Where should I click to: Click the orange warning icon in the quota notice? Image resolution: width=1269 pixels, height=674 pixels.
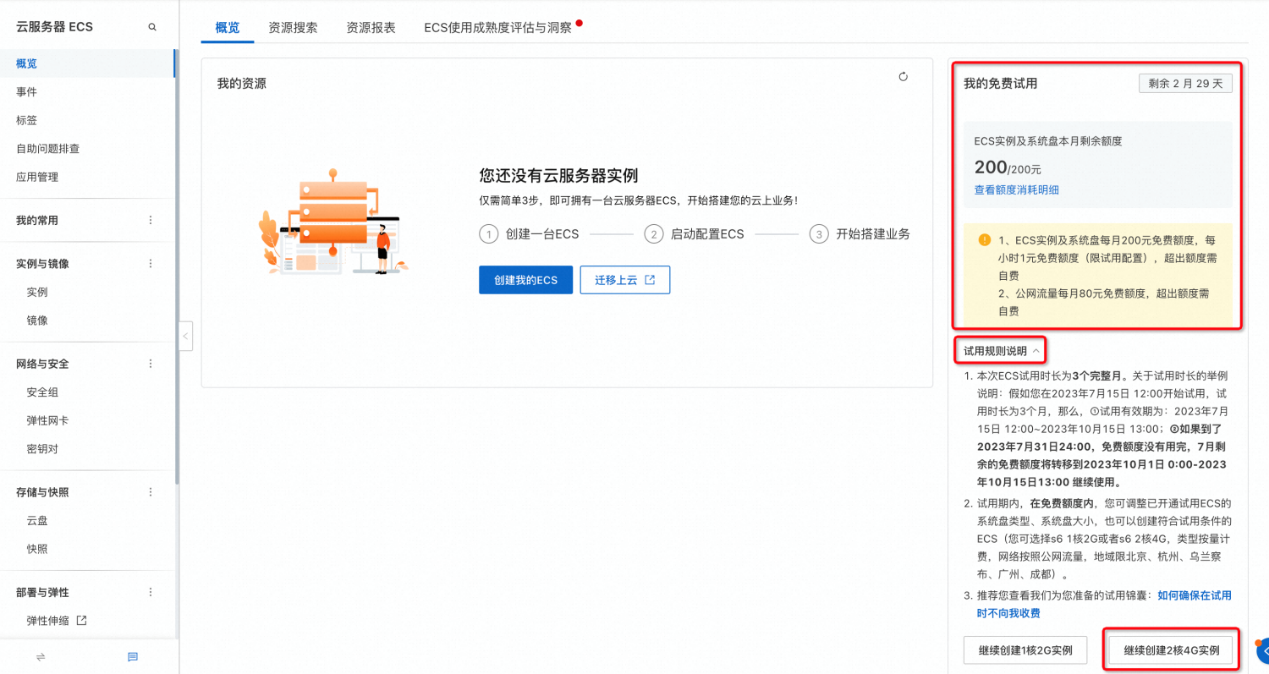pos(984,240)
